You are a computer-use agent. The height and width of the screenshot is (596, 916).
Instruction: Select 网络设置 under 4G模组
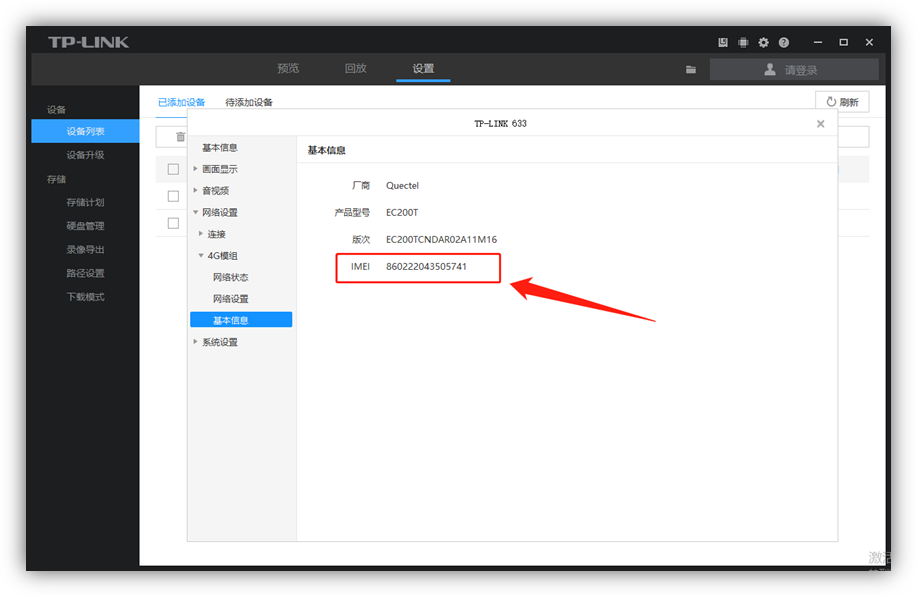tap(231, 299)
